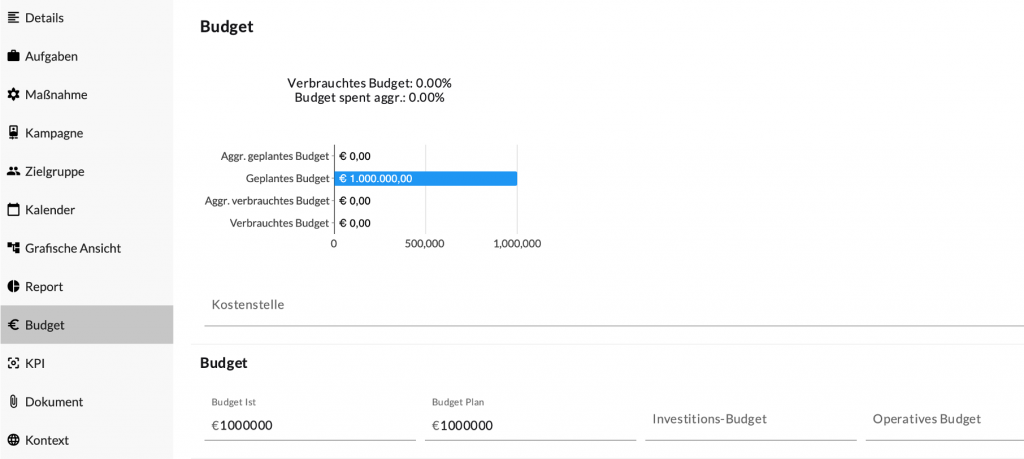Open the Report menu entry
1024x459 pixels.
44,286
